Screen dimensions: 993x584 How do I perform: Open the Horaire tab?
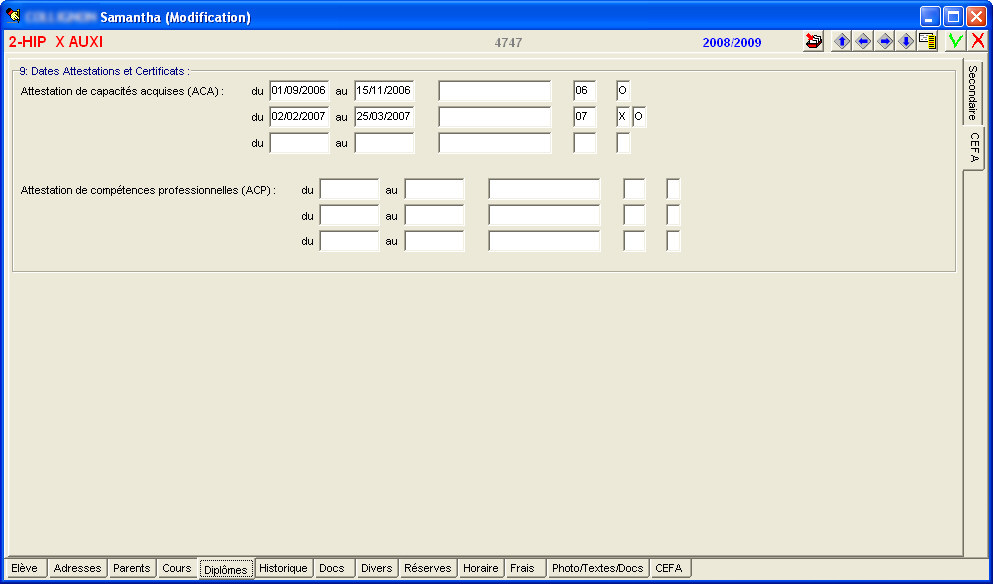point(481,568)
